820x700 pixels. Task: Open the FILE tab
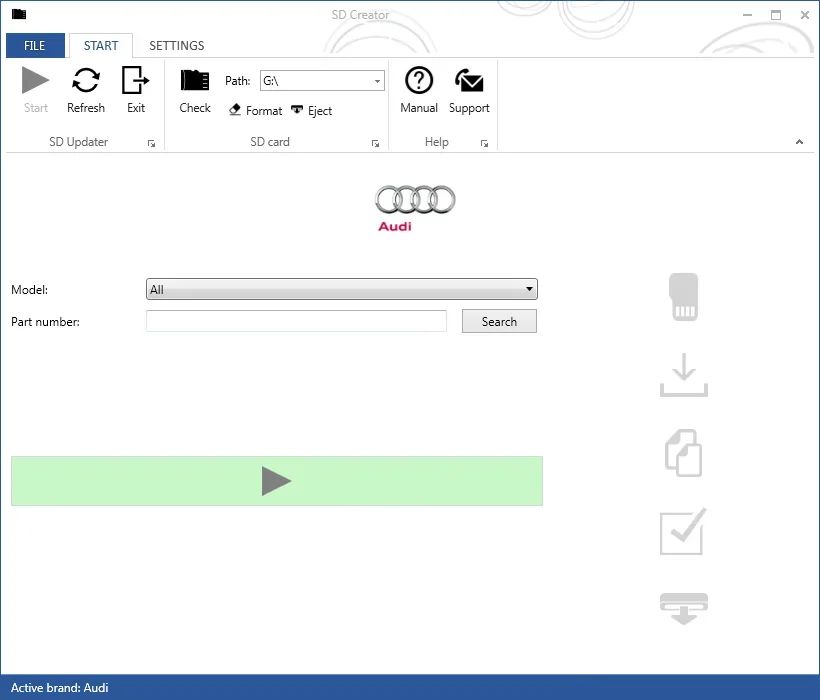(x=35, y=45)
